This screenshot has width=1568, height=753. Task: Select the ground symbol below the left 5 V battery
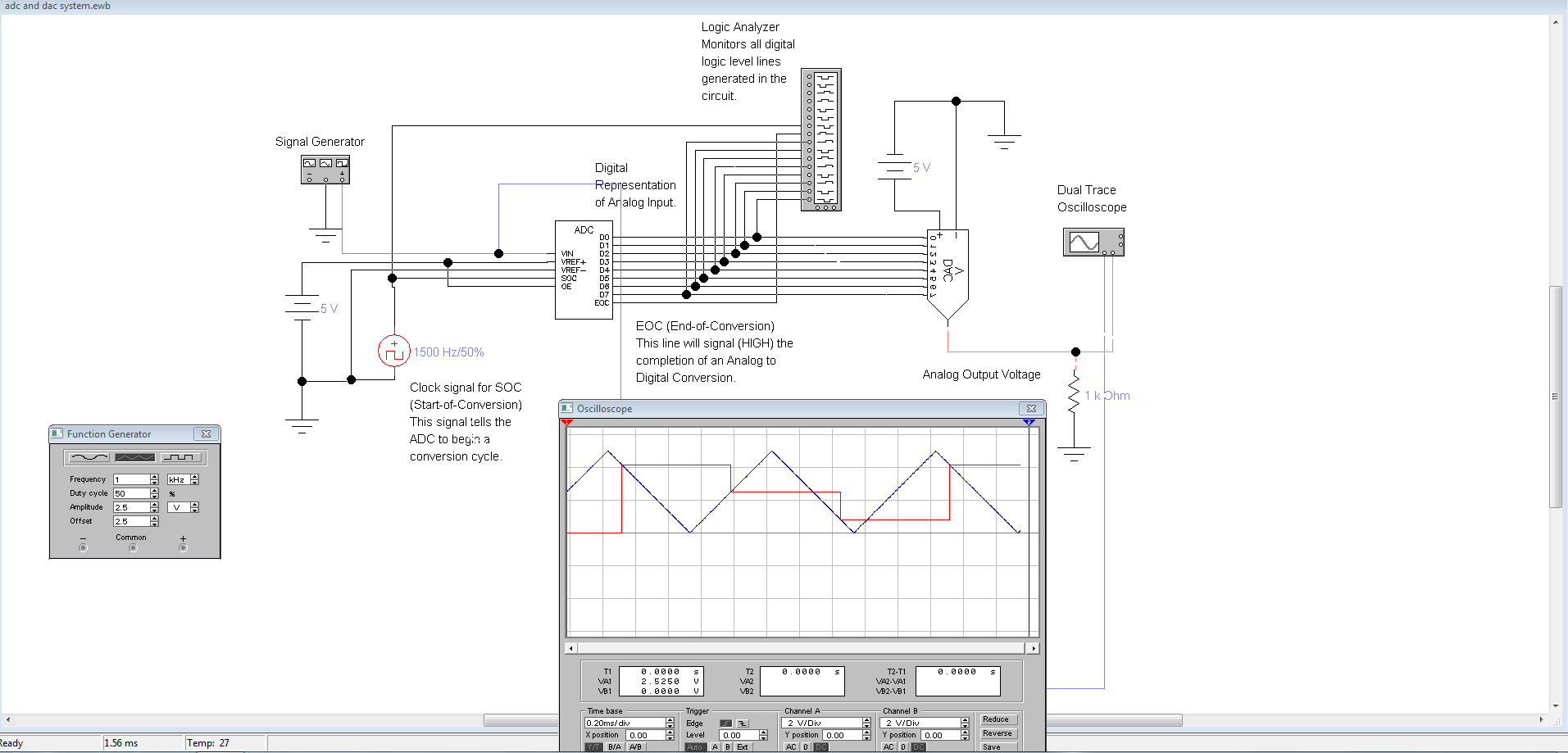302,427
